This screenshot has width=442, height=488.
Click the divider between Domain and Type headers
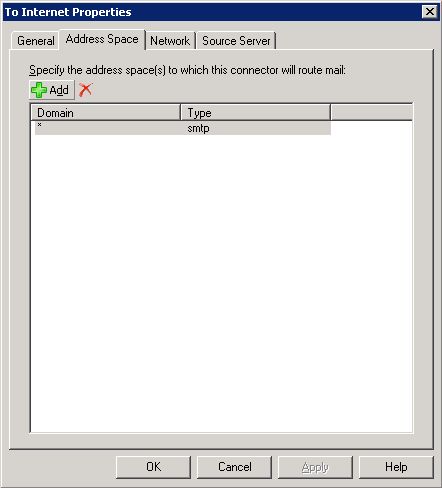coord(180,113)
